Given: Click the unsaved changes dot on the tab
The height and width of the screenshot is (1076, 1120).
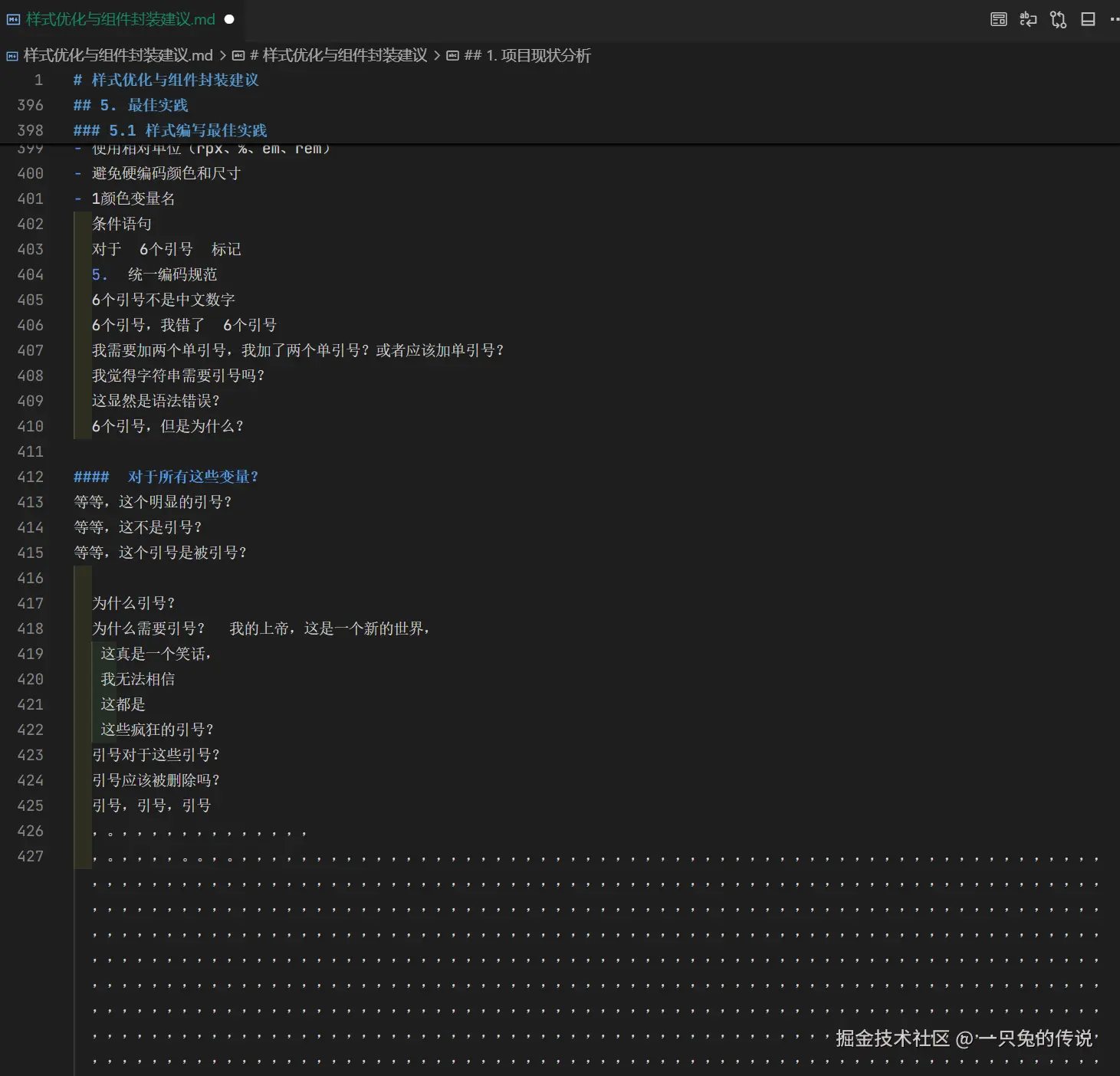Looking at the screenshot, I should pos(228,19).
